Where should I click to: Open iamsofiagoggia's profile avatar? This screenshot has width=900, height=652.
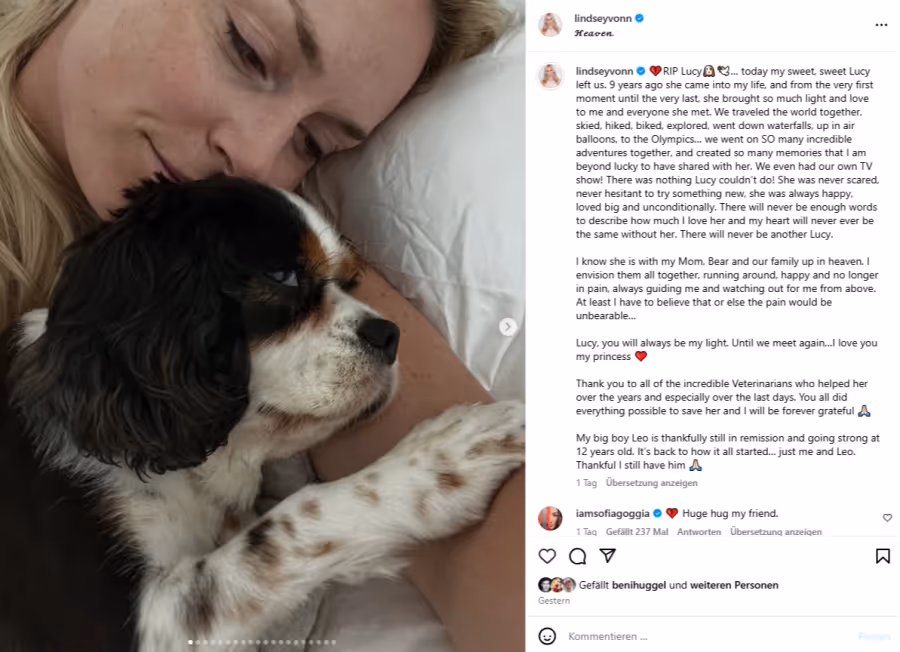coord(550,518)
